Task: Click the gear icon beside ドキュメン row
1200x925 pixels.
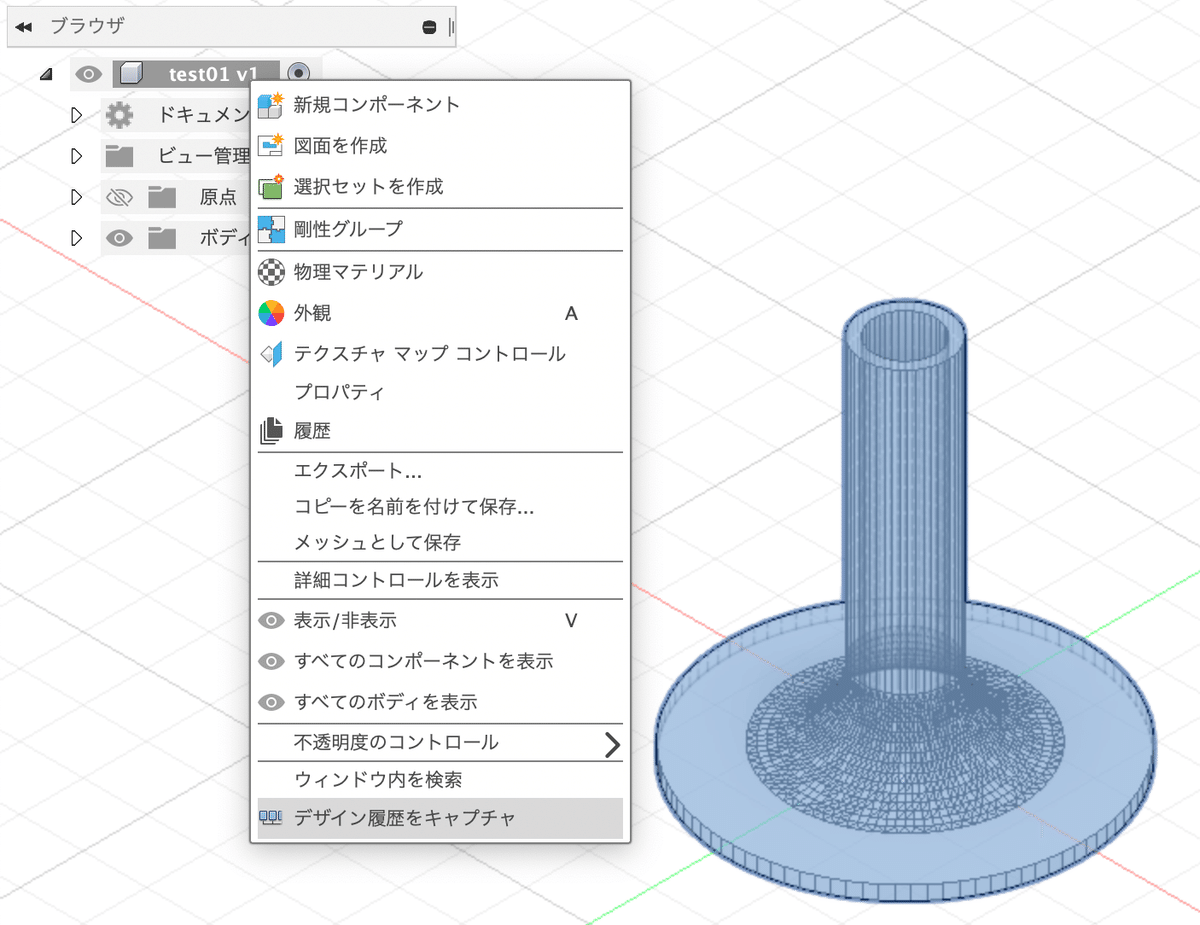Action: tap(119, 115)
